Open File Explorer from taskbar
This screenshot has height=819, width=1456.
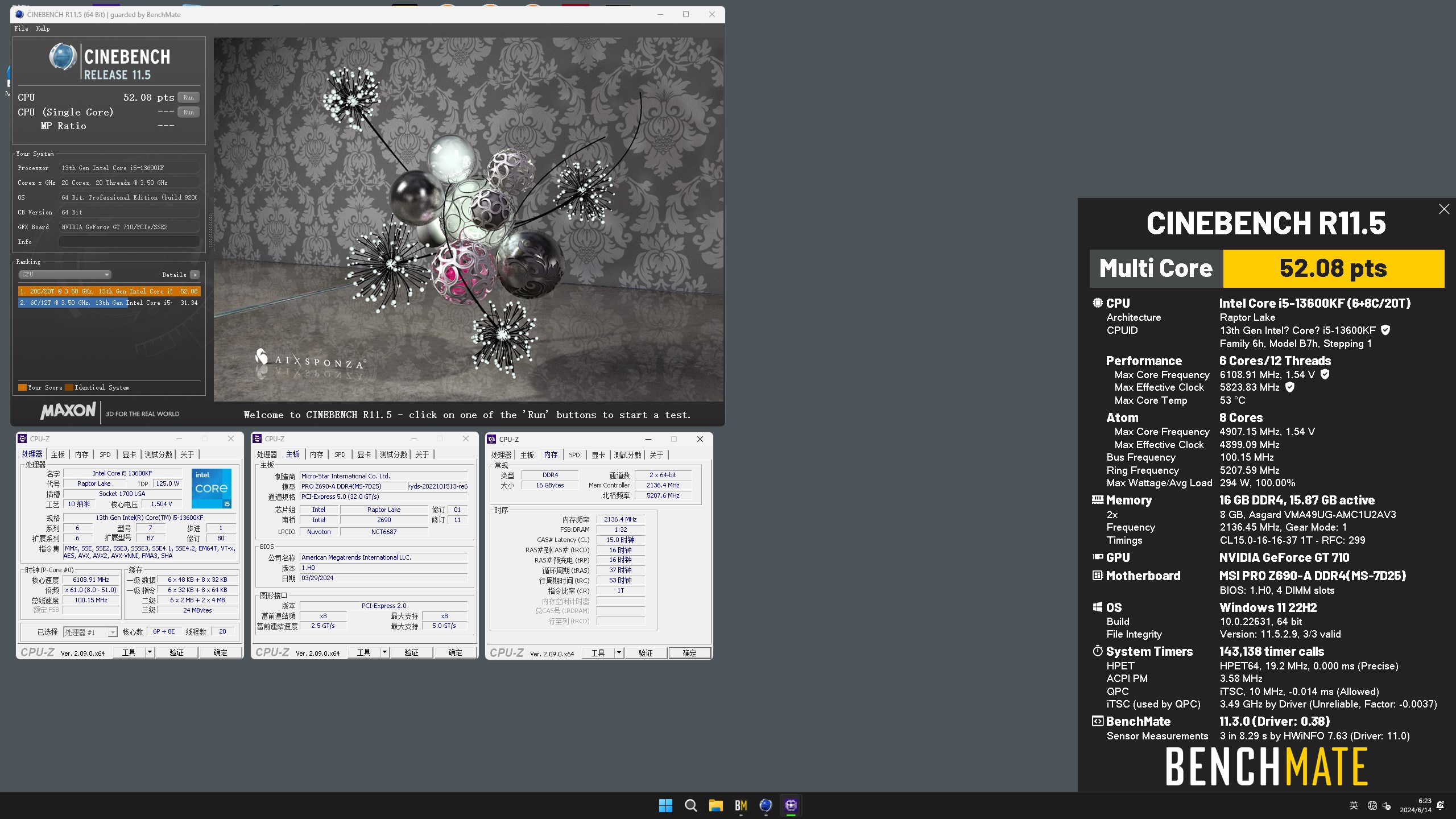(715, 805)
